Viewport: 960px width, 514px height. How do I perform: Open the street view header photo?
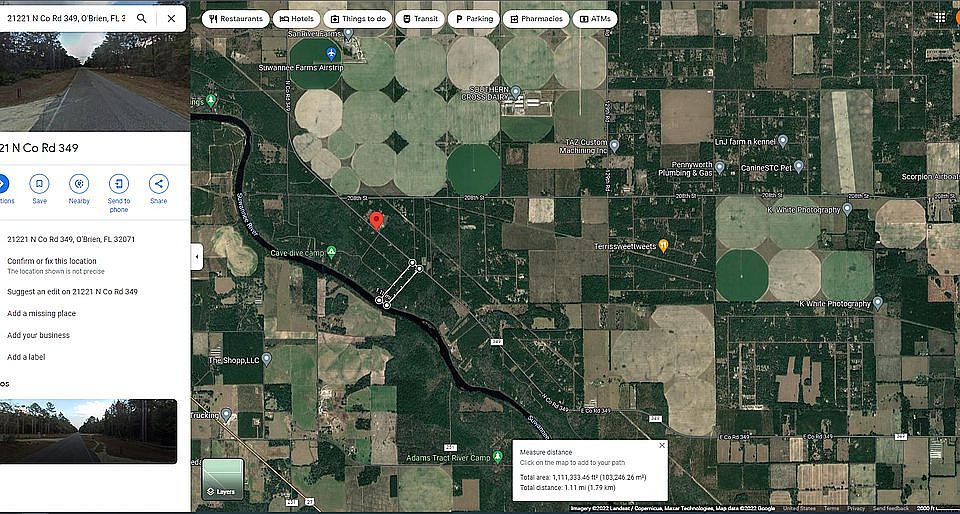pos(95,81)
